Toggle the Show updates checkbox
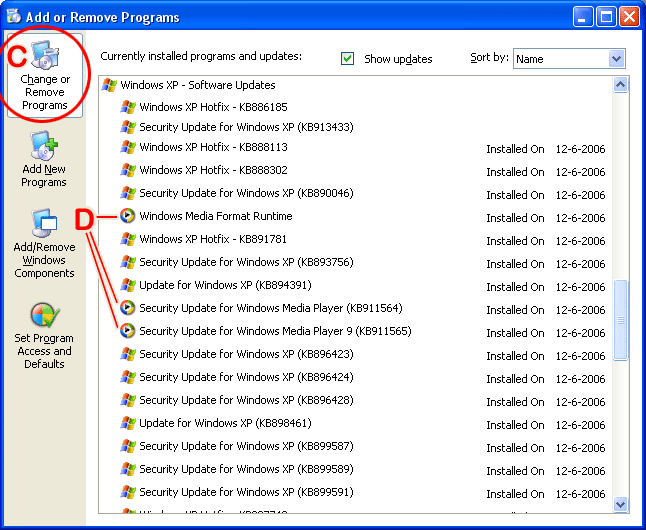Viewport: 646px width, 530px height. pyautogui.click(x=347, y=59)
